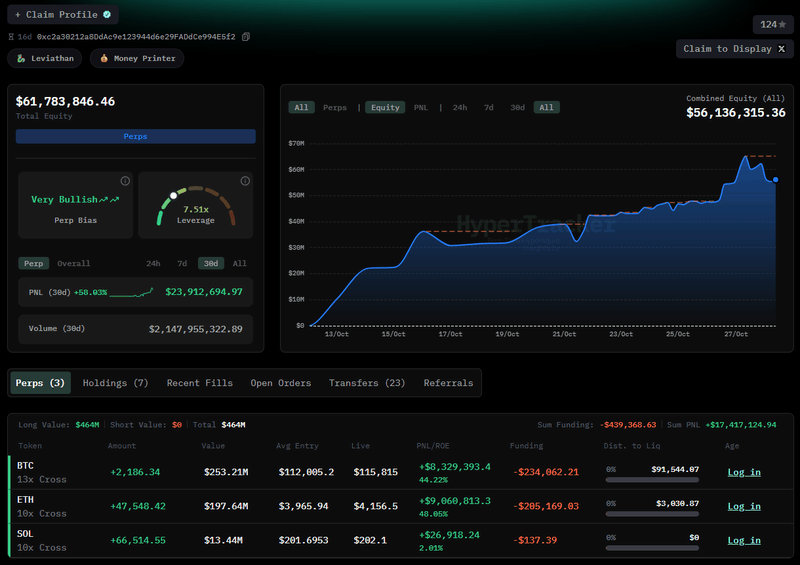Open the Transfers (23) tab
The height and width of the screenshot is (565, 800).
coord(367,383)
